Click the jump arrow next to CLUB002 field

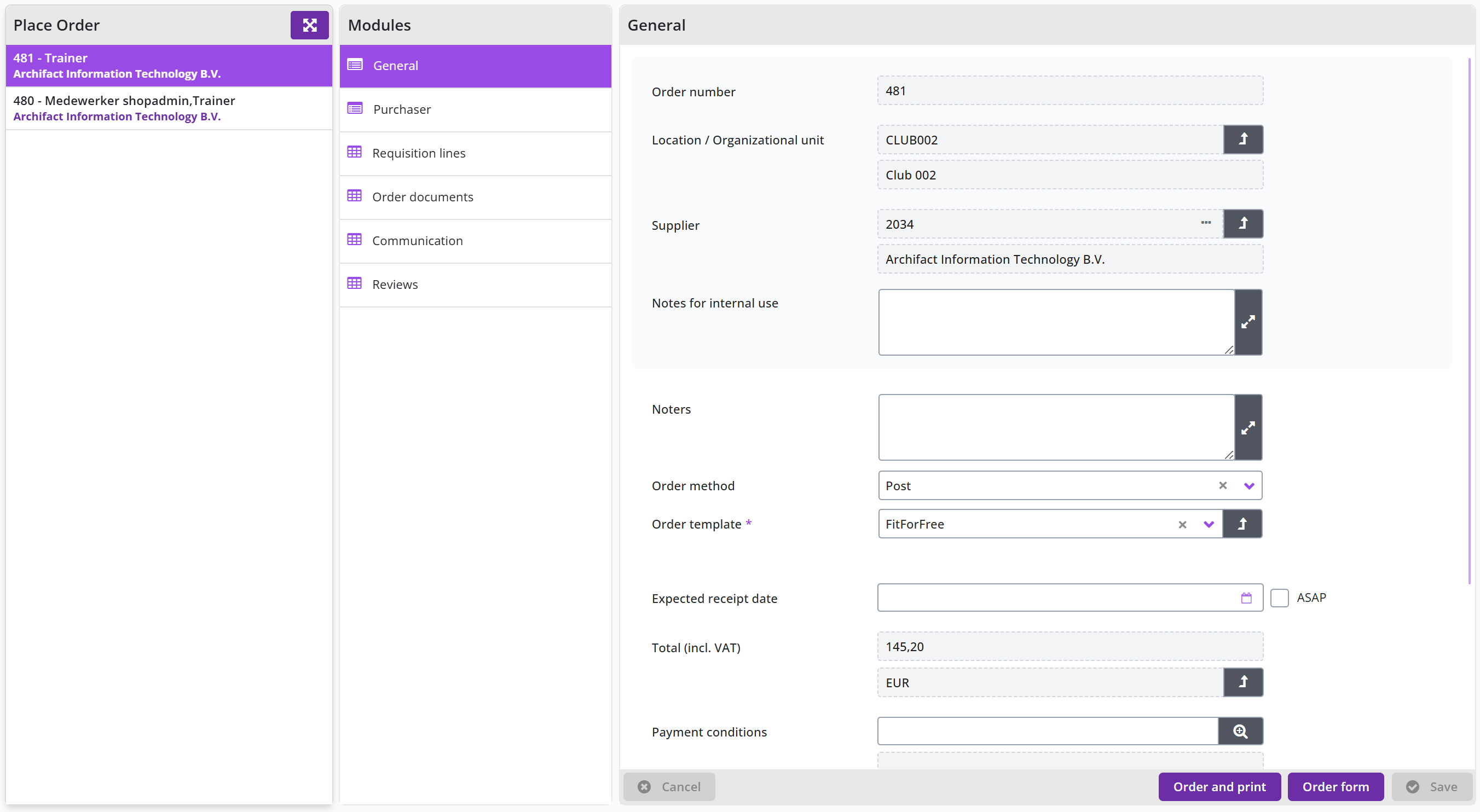point(1242,140)
